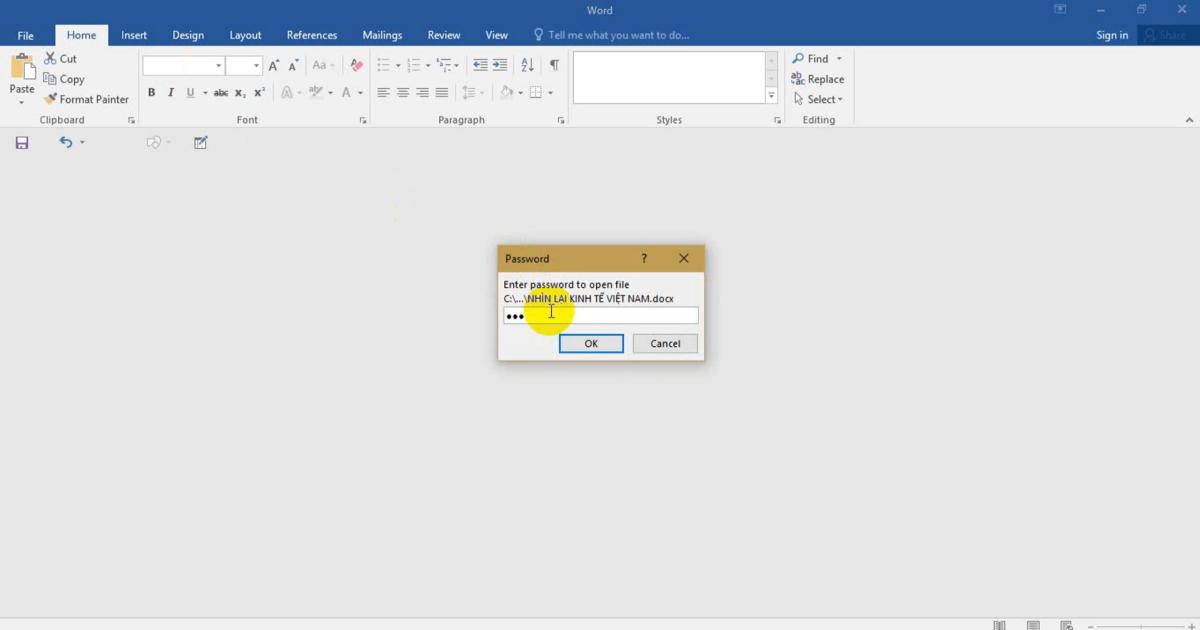Click the Clear All Formatting icon
This screenshot has width=1200, height=630.
click(357, 65)
